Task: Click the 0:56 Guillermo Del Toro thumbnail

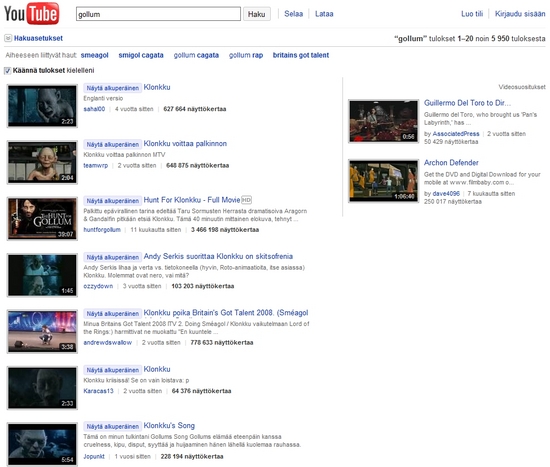Action: tap(383, 121)
